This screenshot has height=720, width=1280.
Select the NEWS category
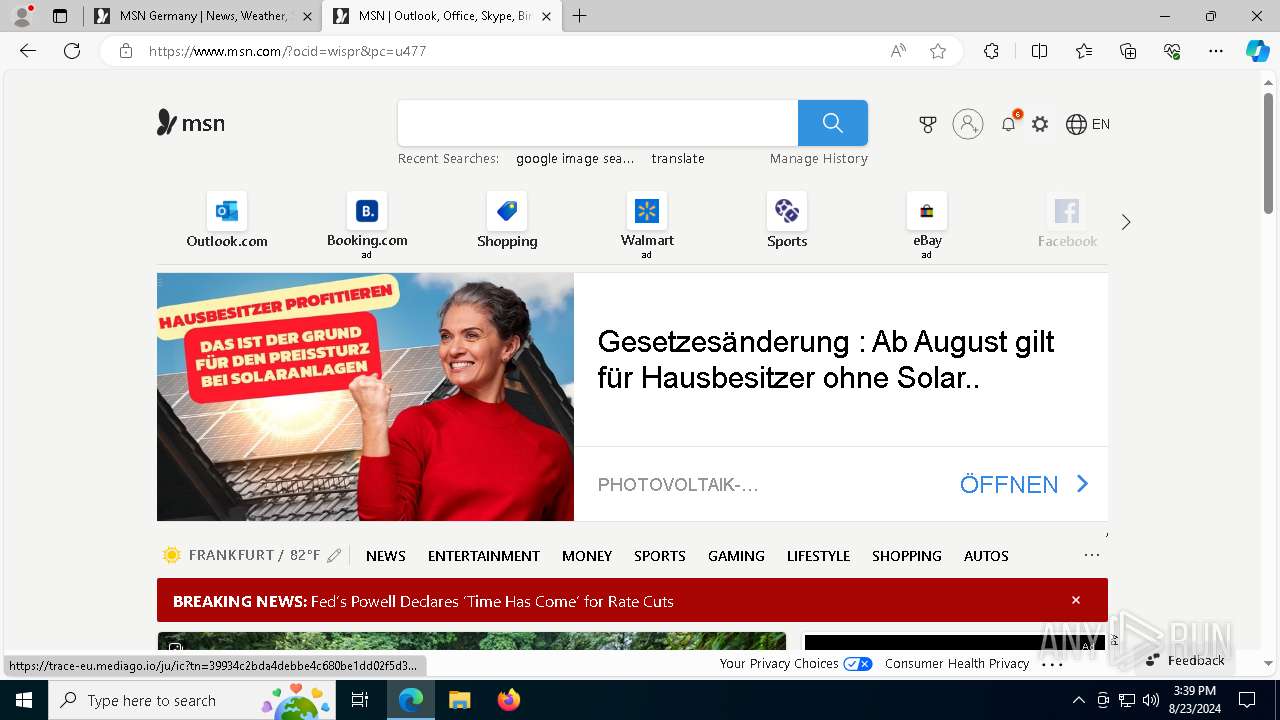[386, 555]
